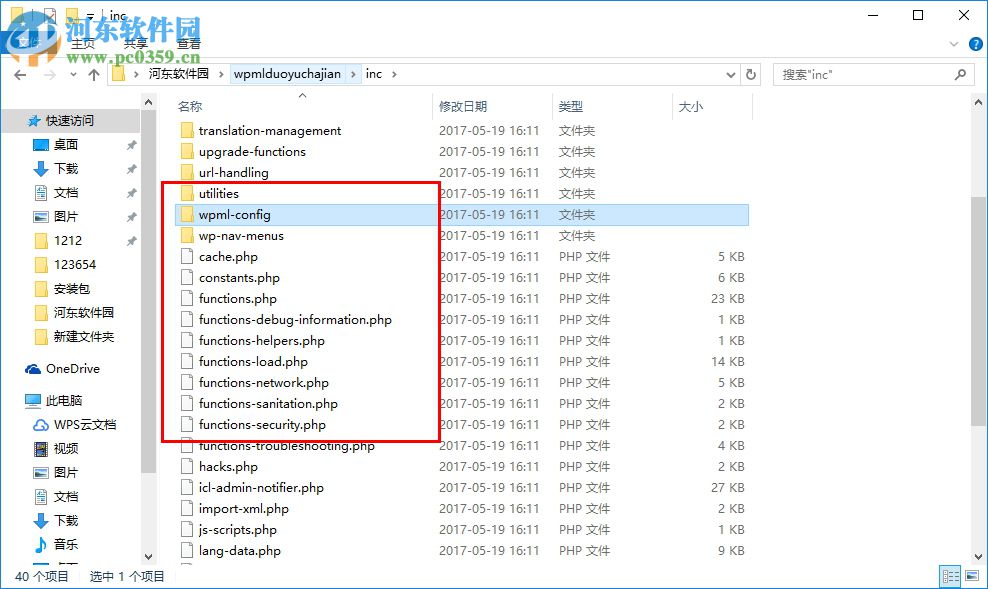The image size is (988, 589).
Task: Toggle pin on the 下载 quick access item
Action: pos(131,169)
